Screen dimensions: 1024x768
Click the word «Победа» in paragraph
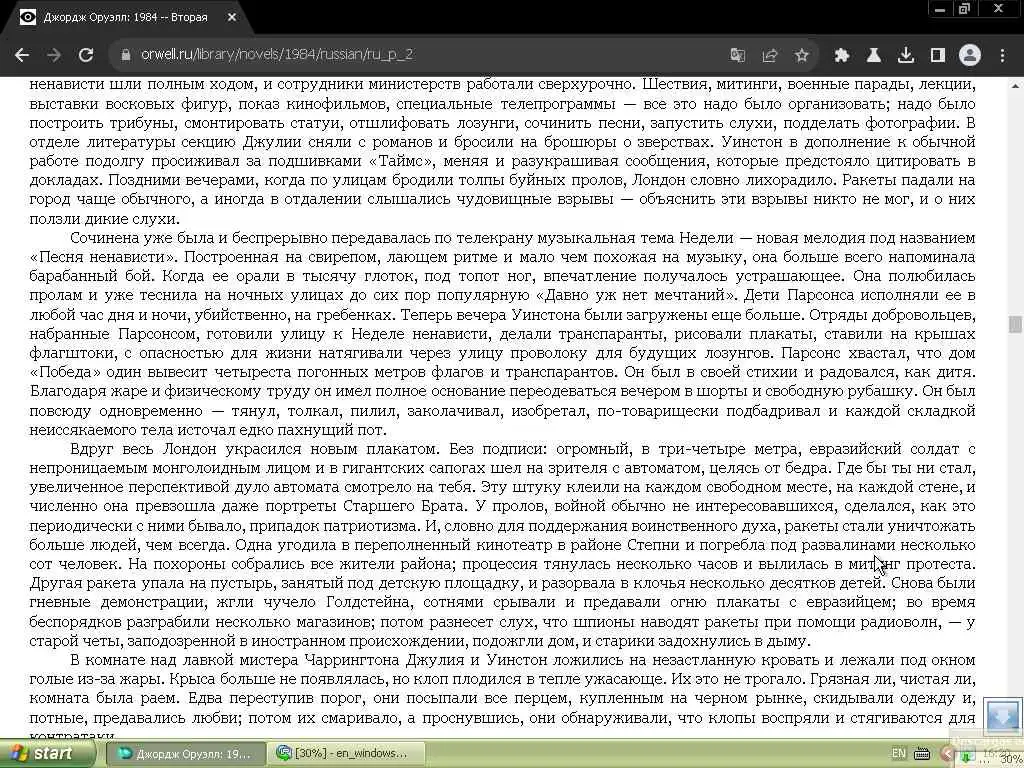tap(65, 372)
